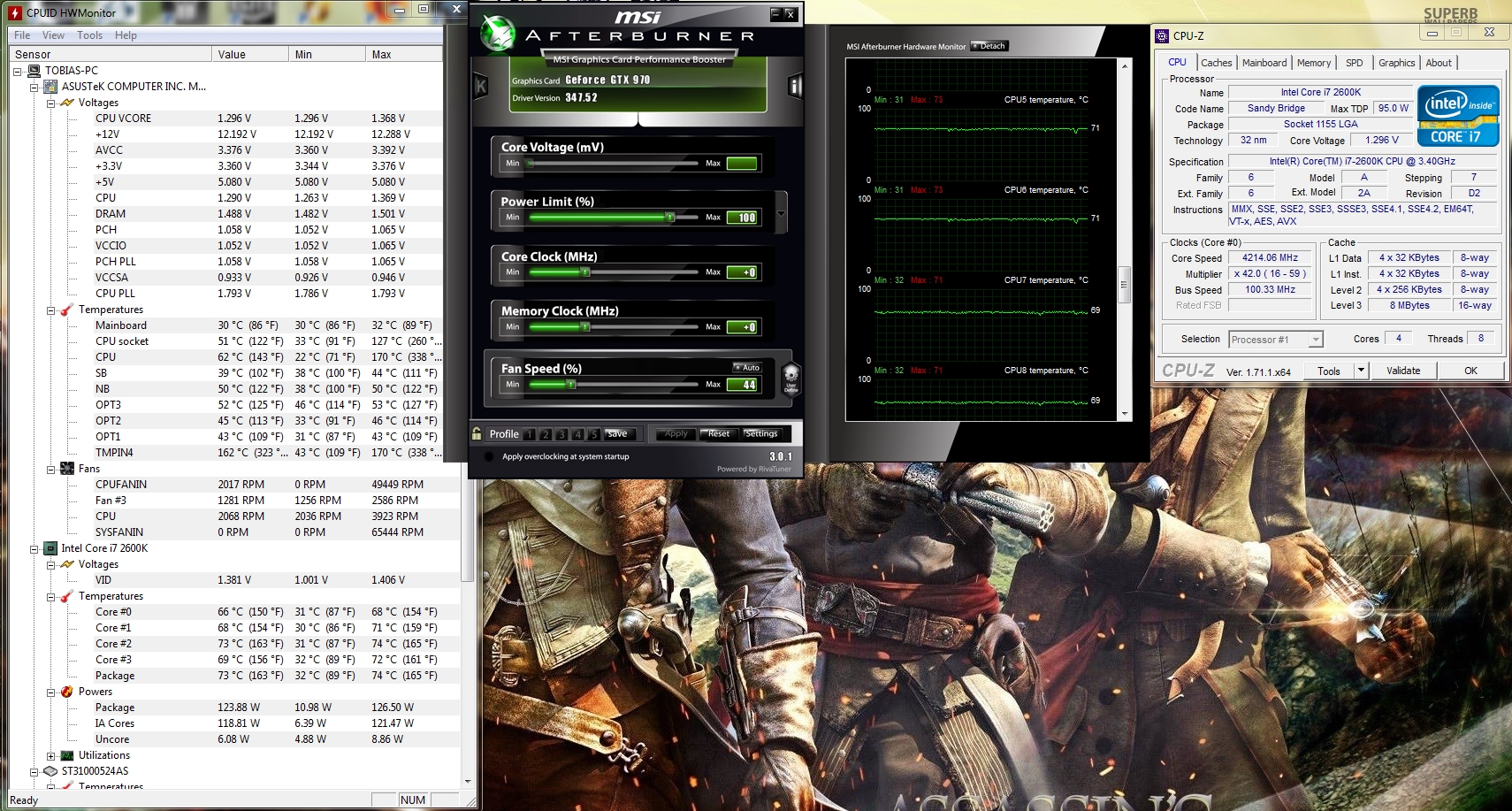Select Afterburner profile slot 3
Viewport: 1512px width, 811px height.
coord(561,434)
